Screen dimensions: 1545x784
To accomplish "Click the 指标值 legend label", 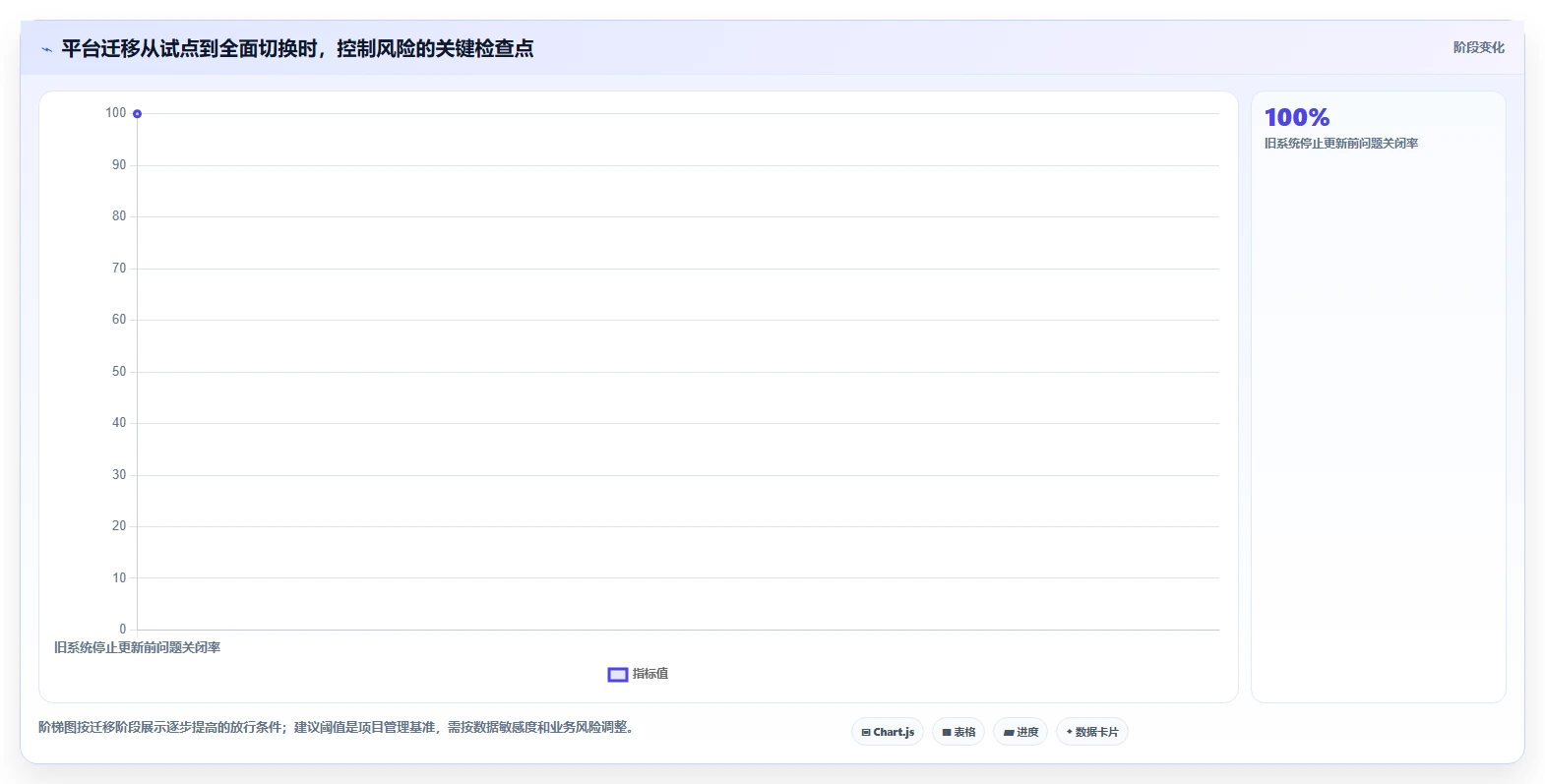I will tap(650, 674).
